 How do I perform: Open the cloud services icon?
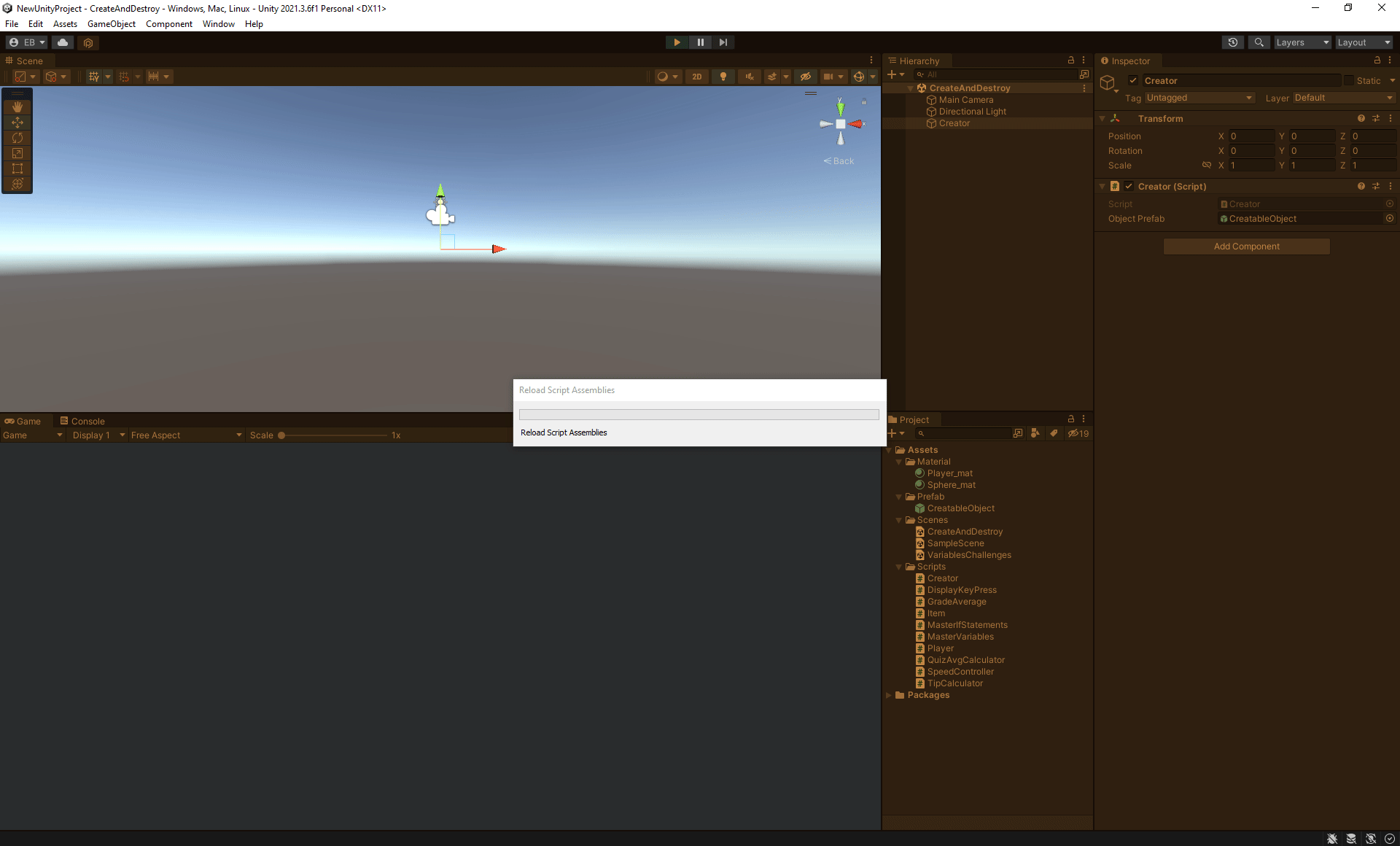tap(63, 42)
